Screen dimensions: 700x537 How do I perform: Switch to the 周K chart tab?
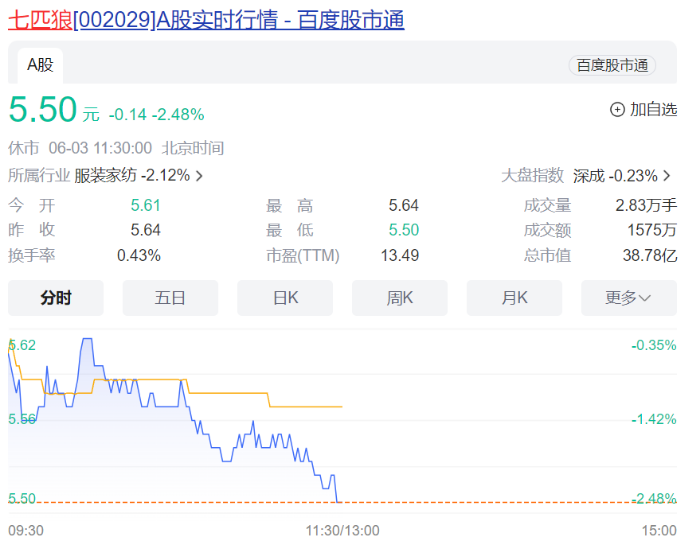[400, 298]
